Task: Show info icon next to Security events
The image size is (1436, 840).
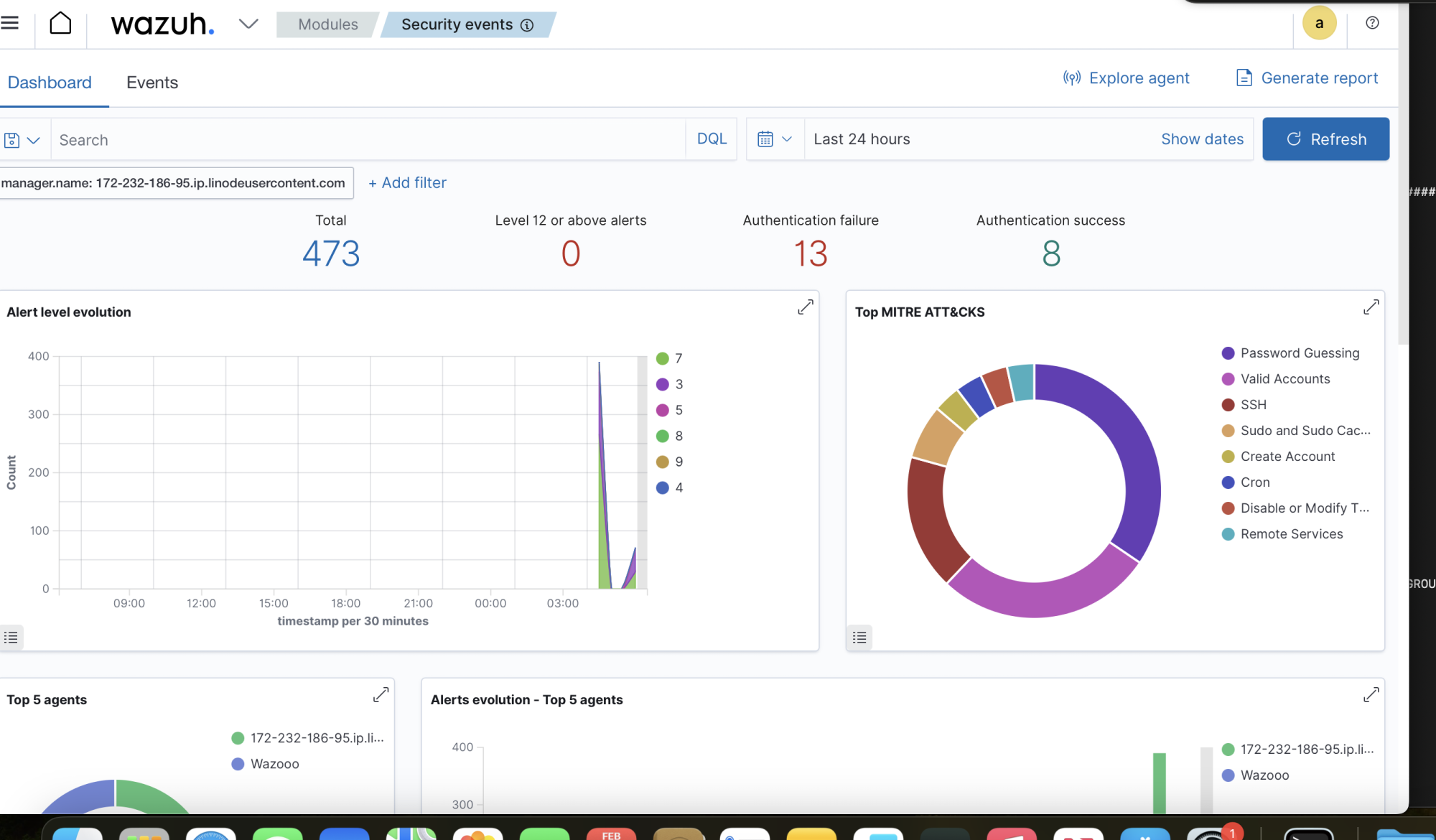Action: pos(527,25)
